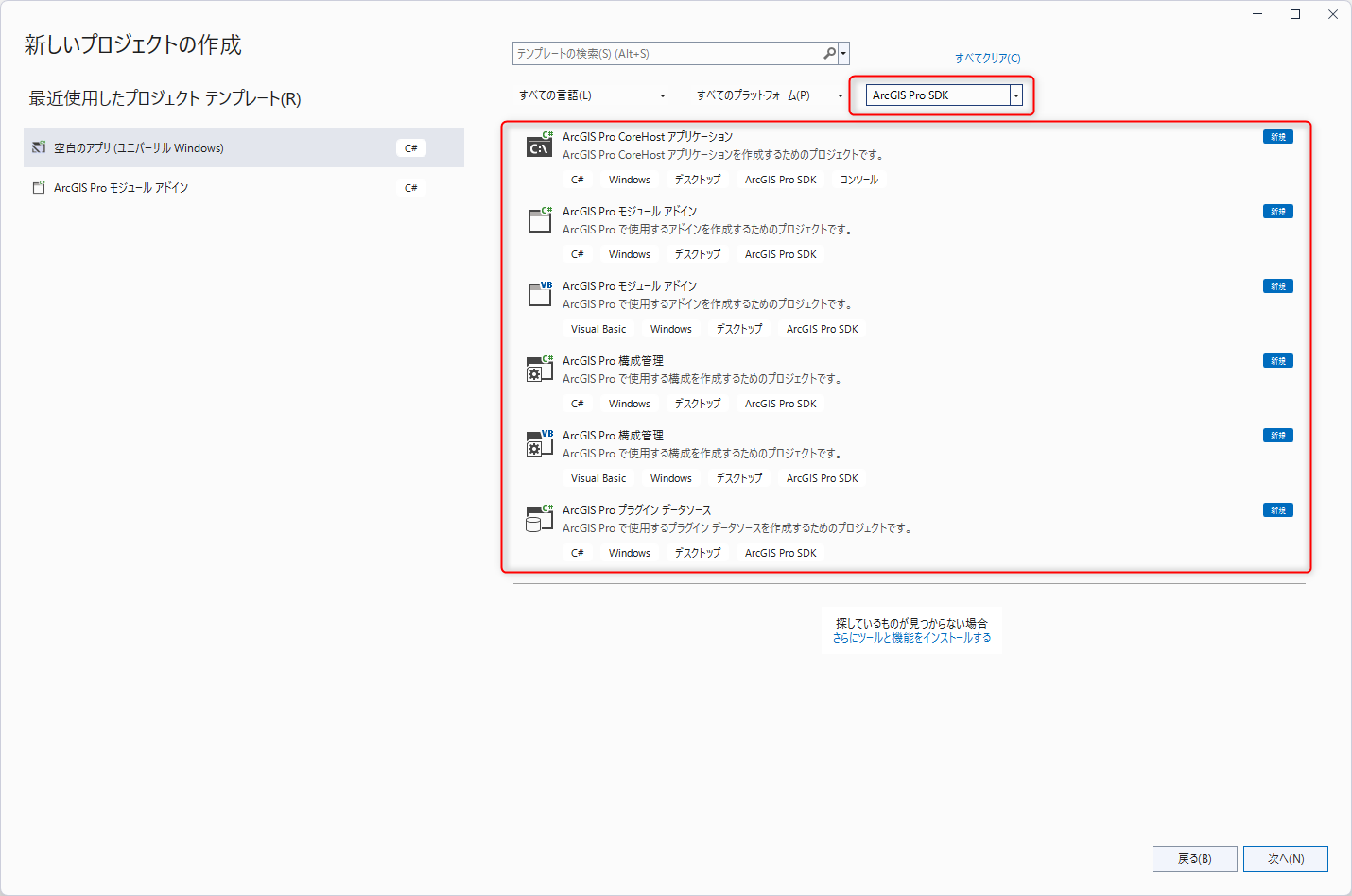
Task: Click the 空白のアプリ recent template icon
Action: point(39,147)
